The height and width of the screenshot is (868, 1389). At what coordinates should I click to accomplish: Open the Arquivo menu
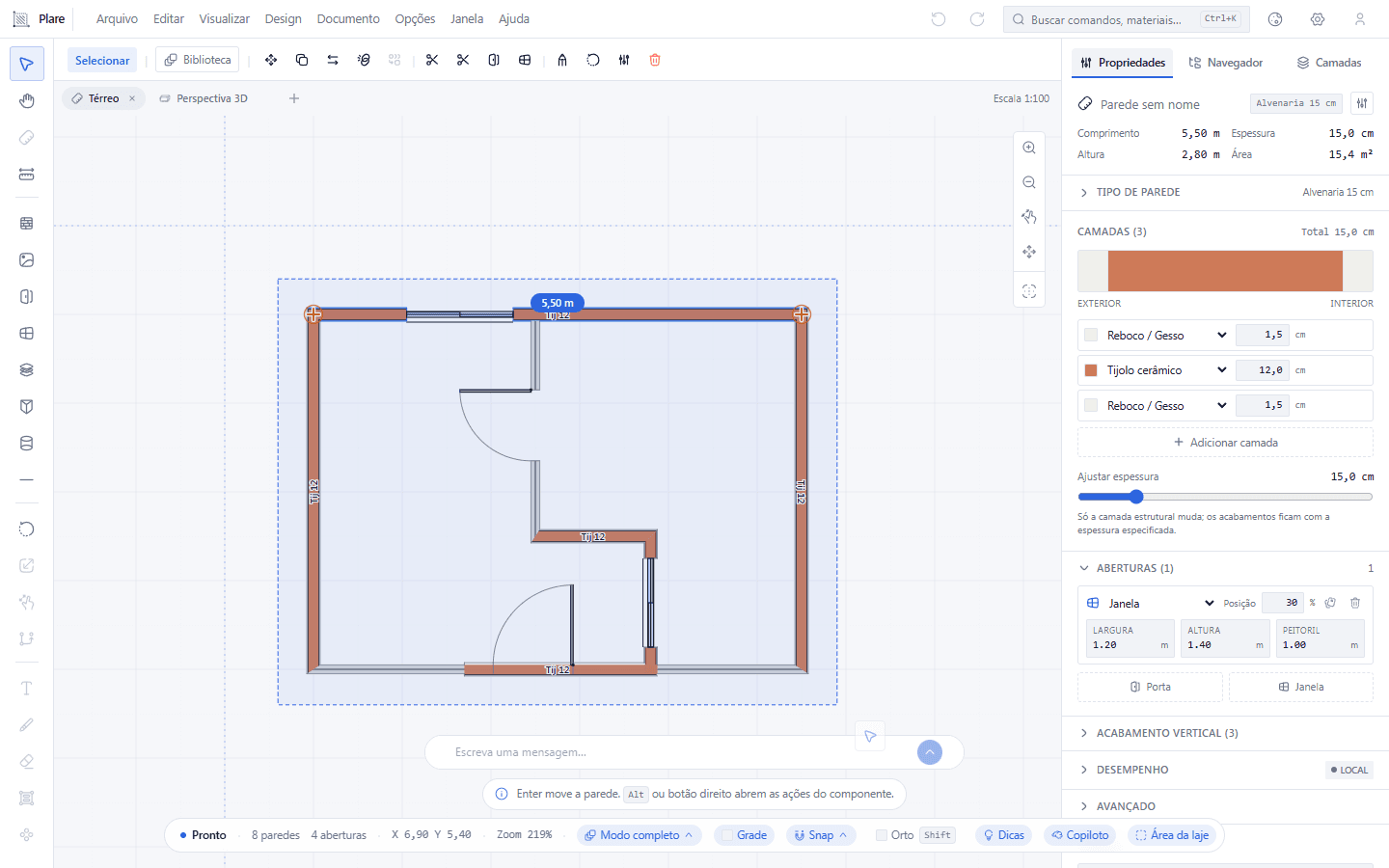[117, 19]
